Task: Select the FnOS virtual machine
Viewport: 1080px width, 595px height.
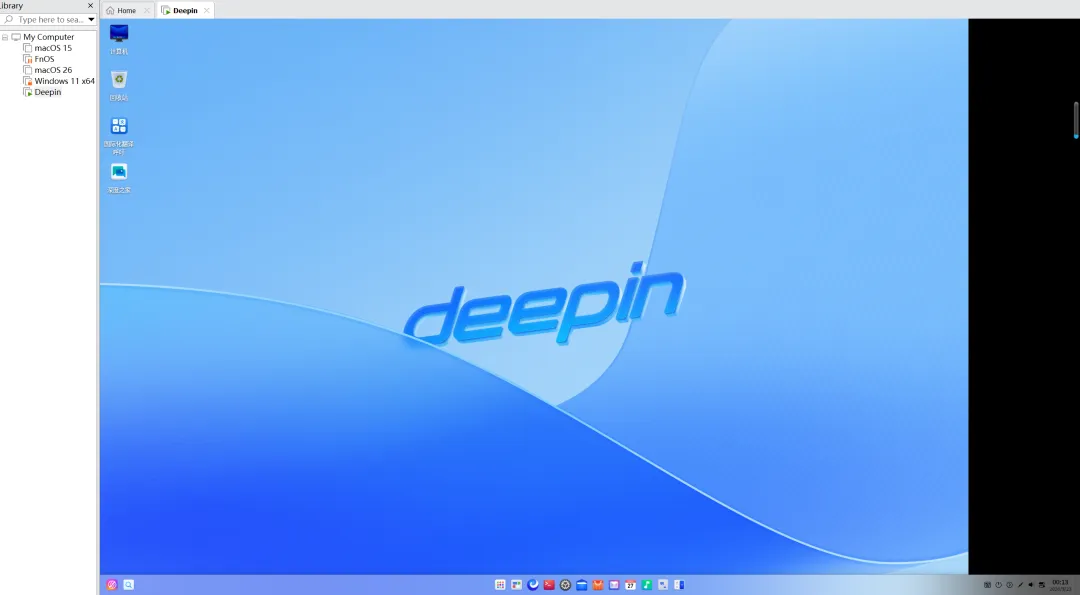Action: [44, 59]
